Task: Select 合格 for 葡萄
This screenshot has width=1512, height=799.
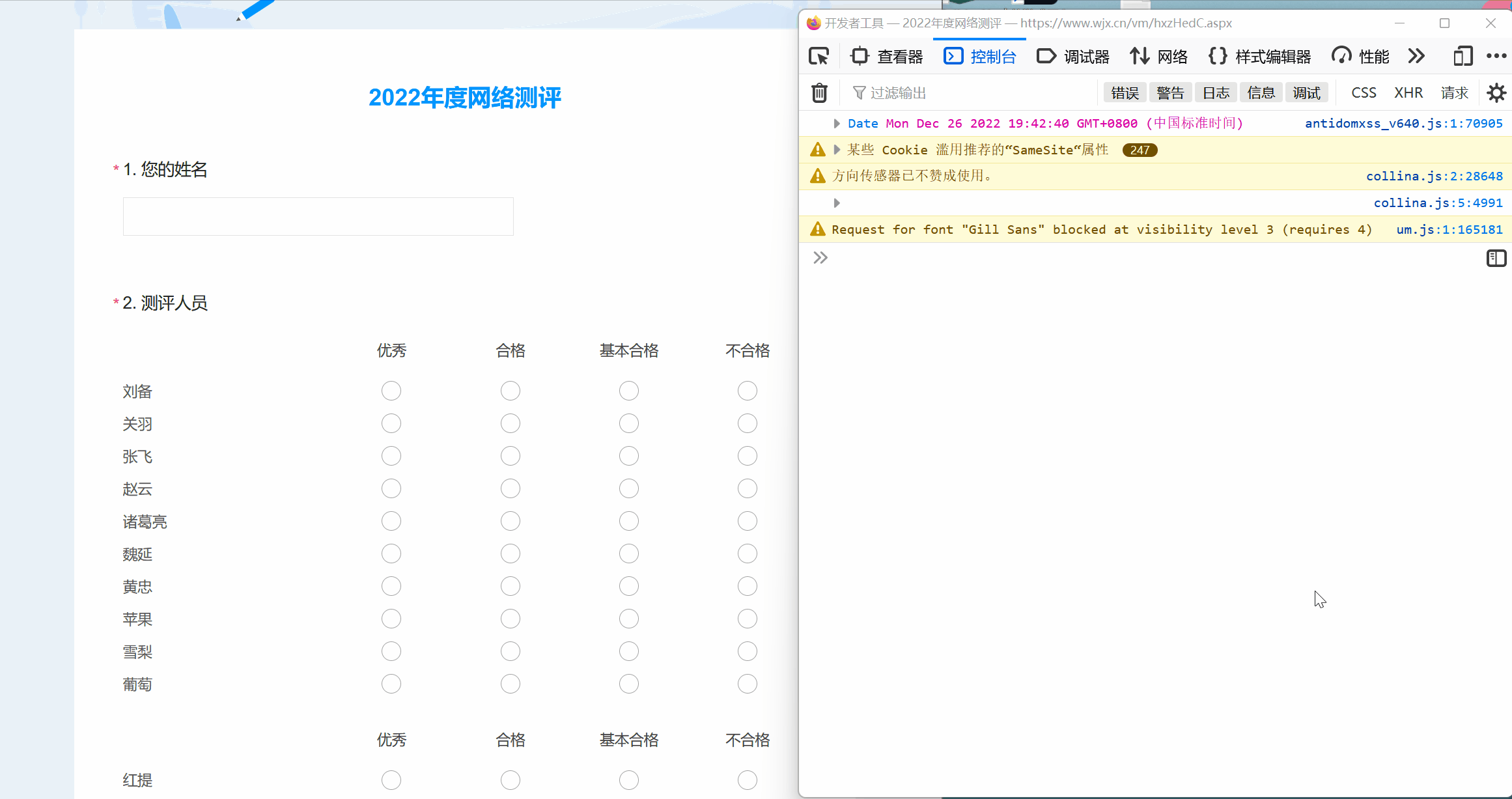Action: coord(511,684)
